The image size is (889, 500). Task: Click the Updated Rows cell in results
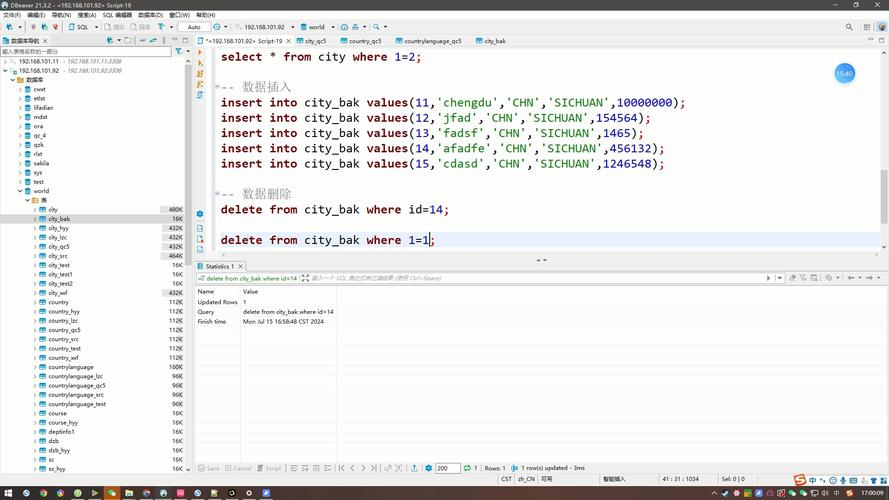click(x=217, y=302)
